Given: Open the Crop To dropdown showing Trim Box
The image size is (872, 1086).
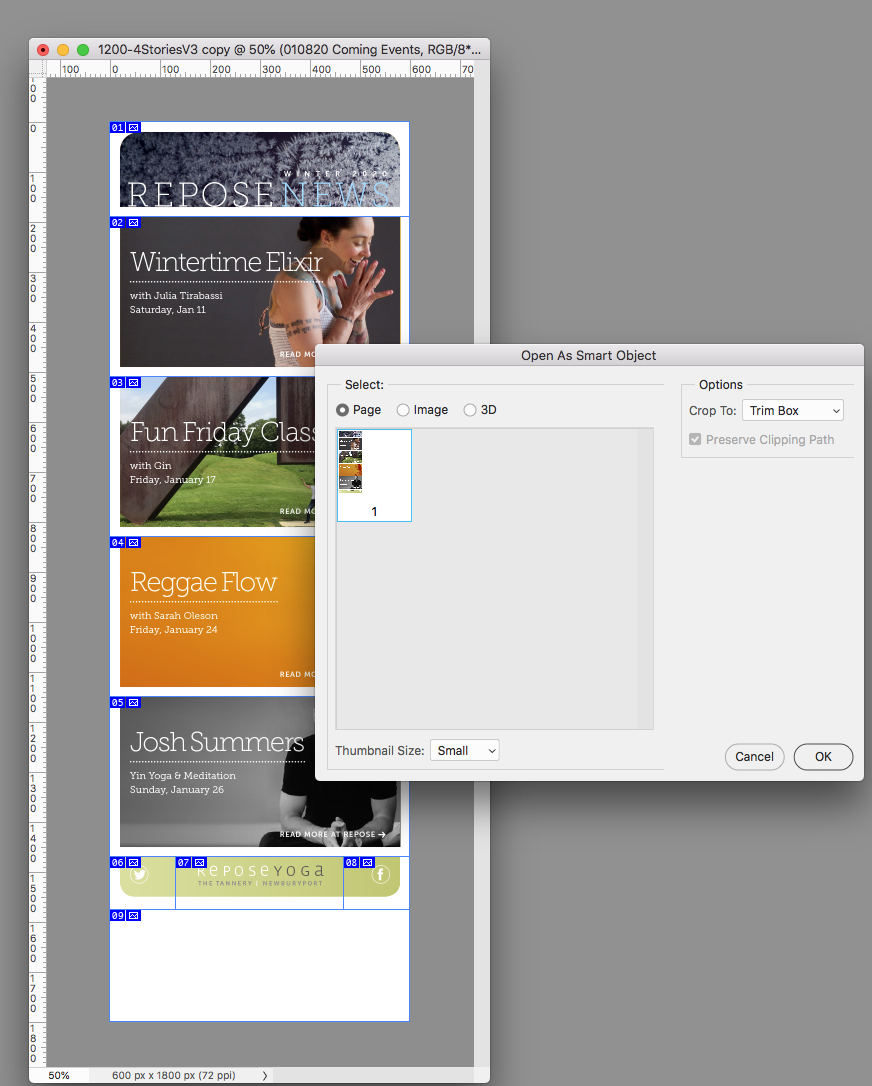Looking at the screenshot, I should [x=792, y=410].
